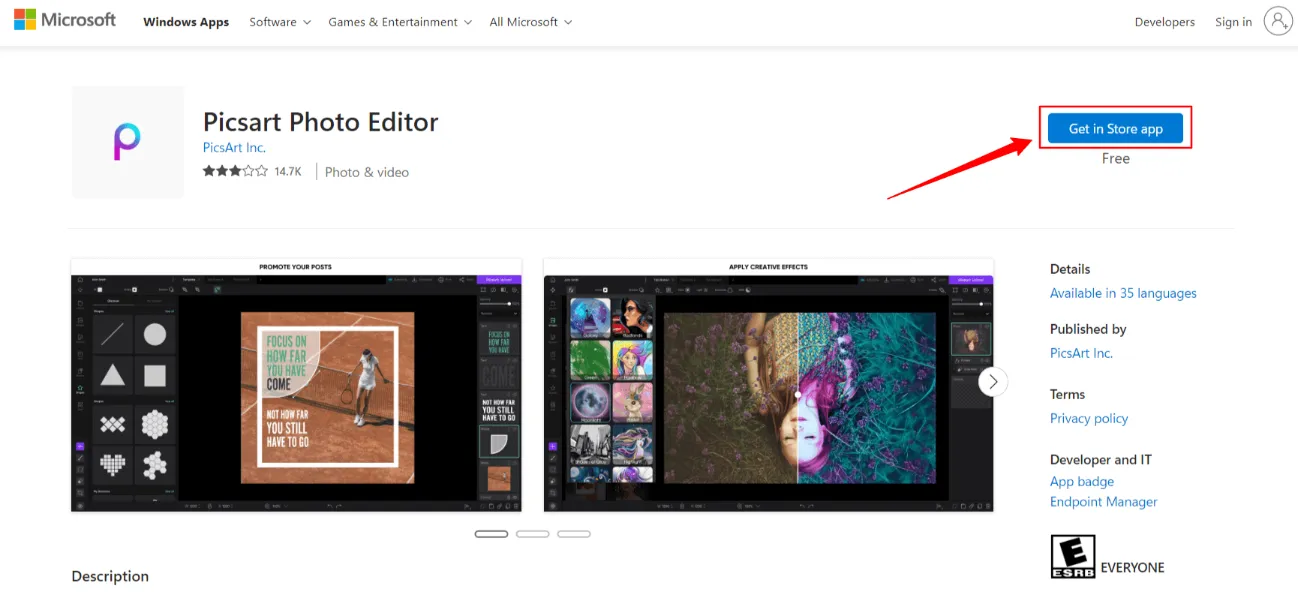The image size is (1298, 598).
Task: Open the Developers link
Action: 1164,22
